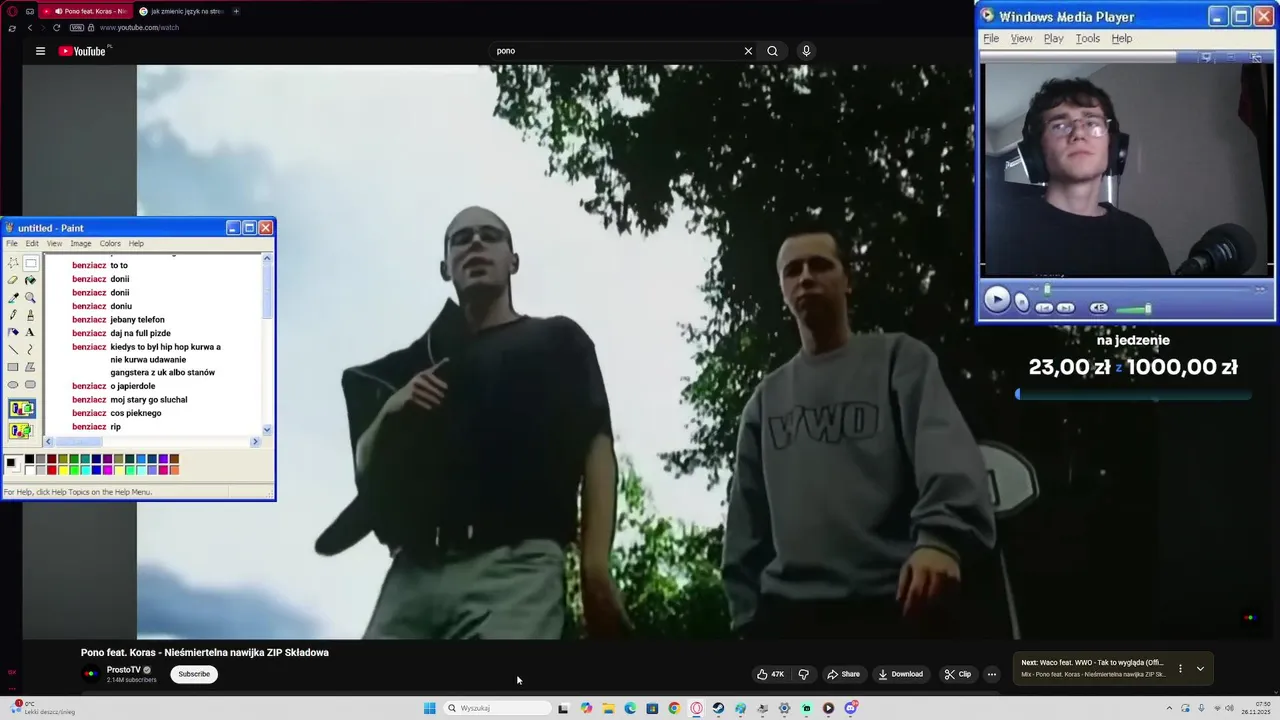This screenshot has width=1280, height=720.
Task: Open more actions ellipsis beside Clip
Action: tap(992, 674)
